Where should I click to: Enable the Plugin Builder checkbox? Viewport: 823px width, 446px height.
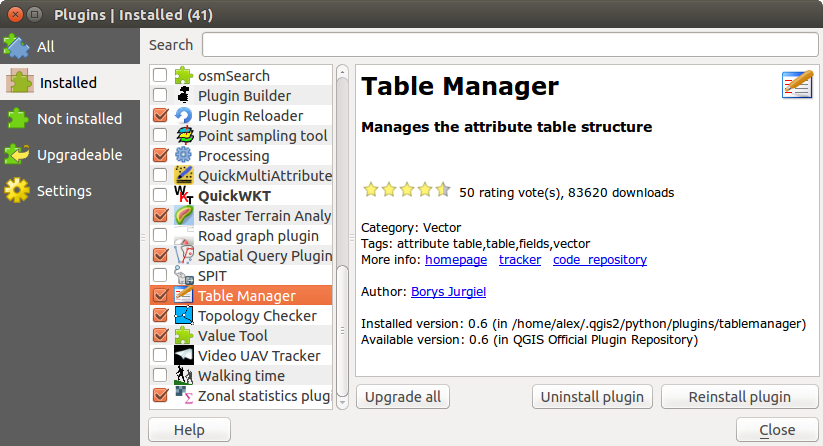coord(159,96)
